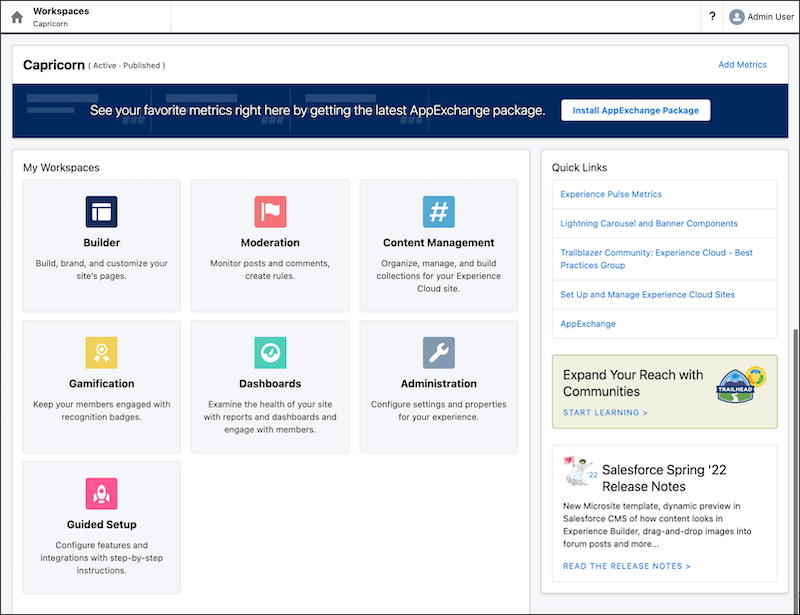
Task: Open the AppExchange quick link
Action: point(588,323)
